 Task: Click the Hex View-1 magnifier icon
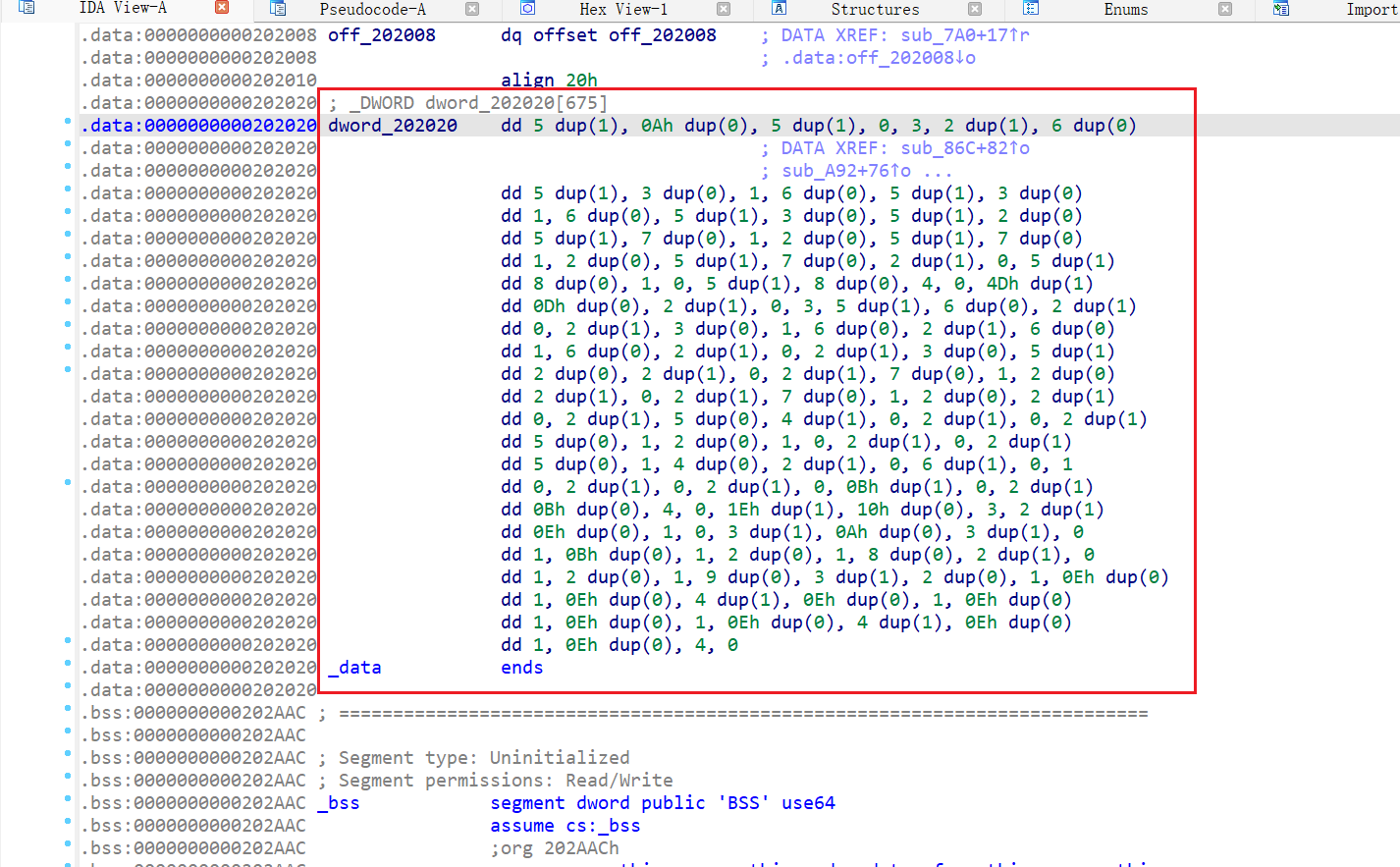coord(527,8)
